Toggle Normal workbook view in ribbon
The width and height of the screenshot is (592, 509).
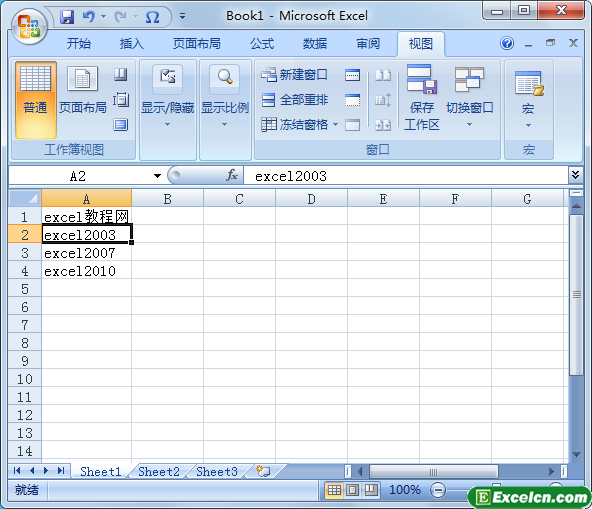click(x=35, y=100)
